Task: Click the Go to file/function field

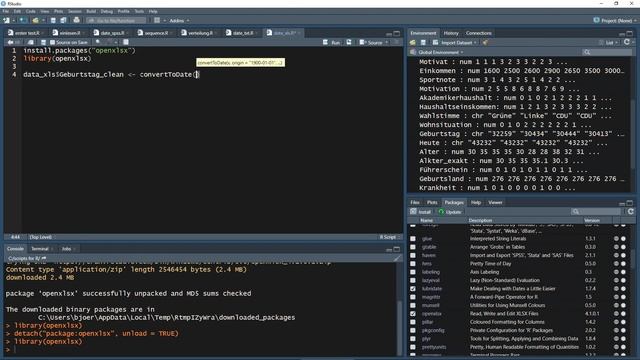Action: [x=116, y=20]
